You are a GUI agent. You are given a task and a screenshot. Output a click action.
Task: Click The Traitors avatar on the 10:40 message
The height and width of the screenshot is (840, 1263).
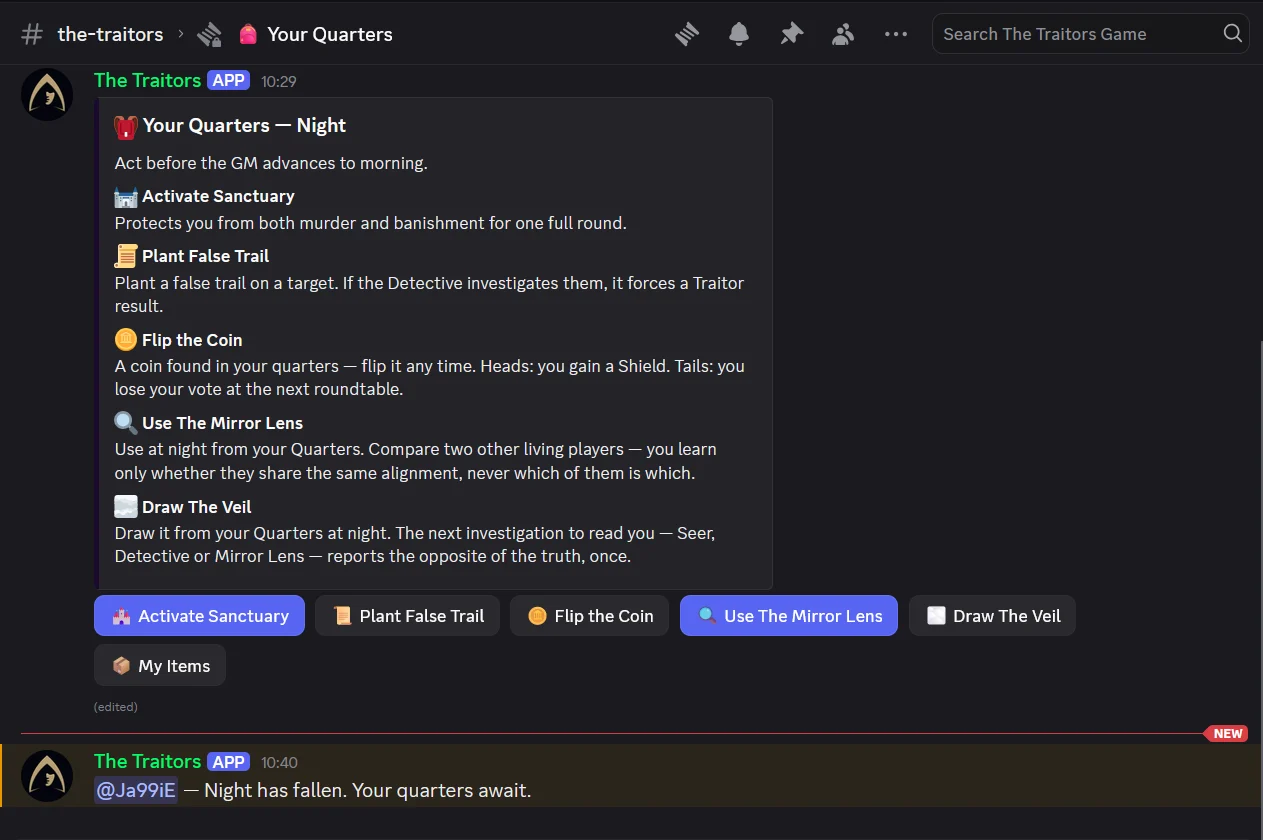click(47, 776)
